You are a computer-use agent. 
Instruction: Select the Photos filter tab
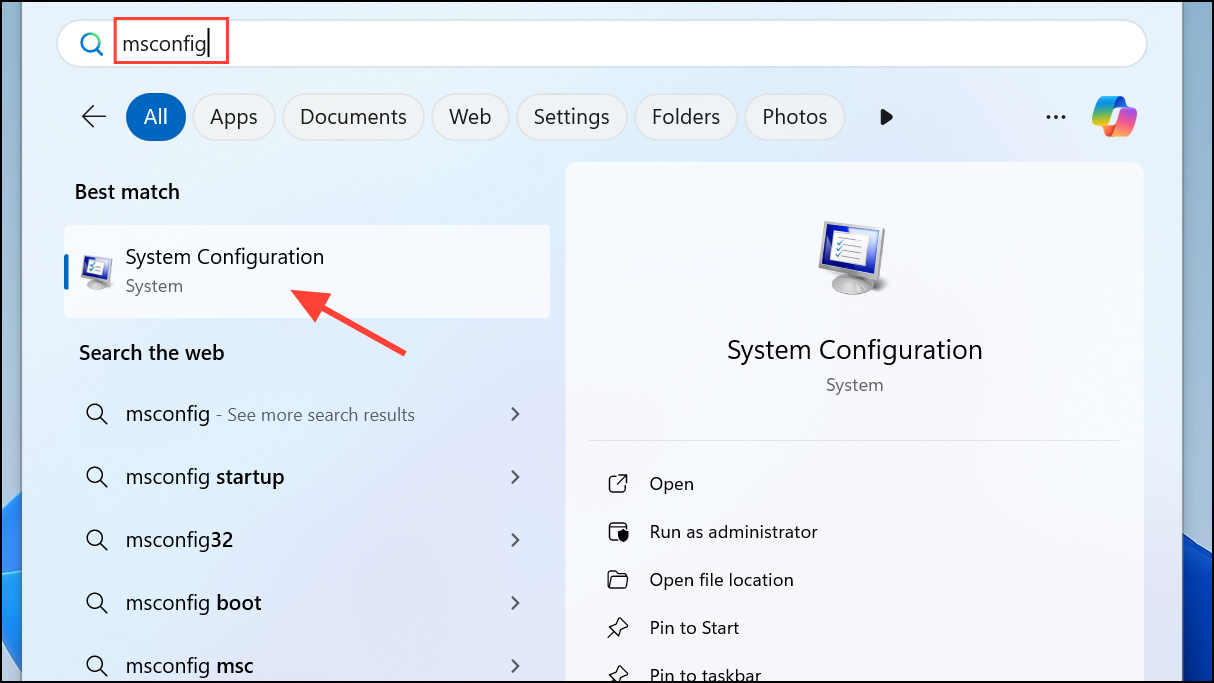click(795, 117)
